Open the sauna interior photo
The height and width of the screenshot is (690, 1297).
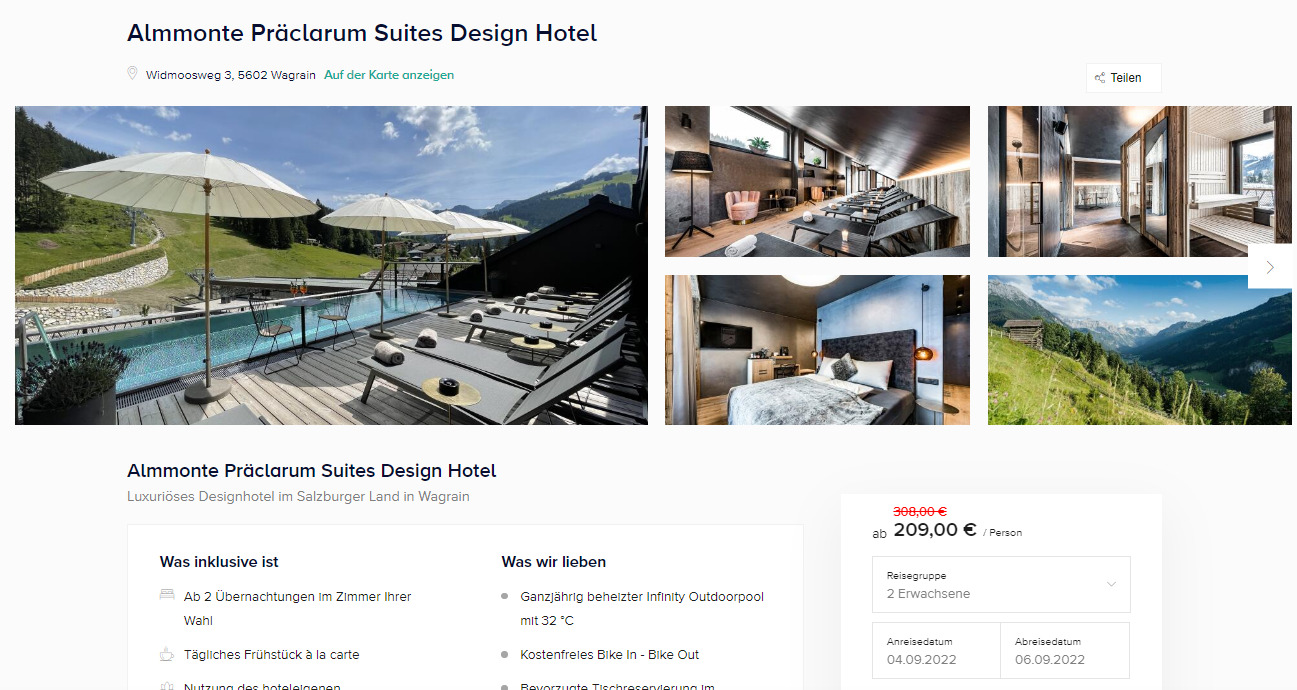point(1139,181)
